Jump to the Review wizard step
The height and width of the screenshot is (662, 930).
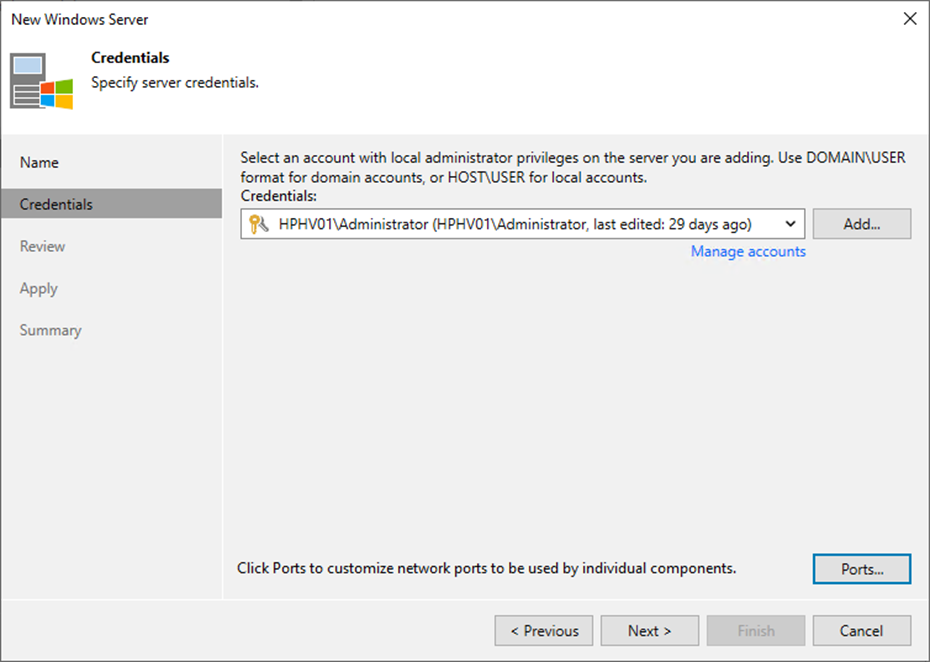click(42, 246)
